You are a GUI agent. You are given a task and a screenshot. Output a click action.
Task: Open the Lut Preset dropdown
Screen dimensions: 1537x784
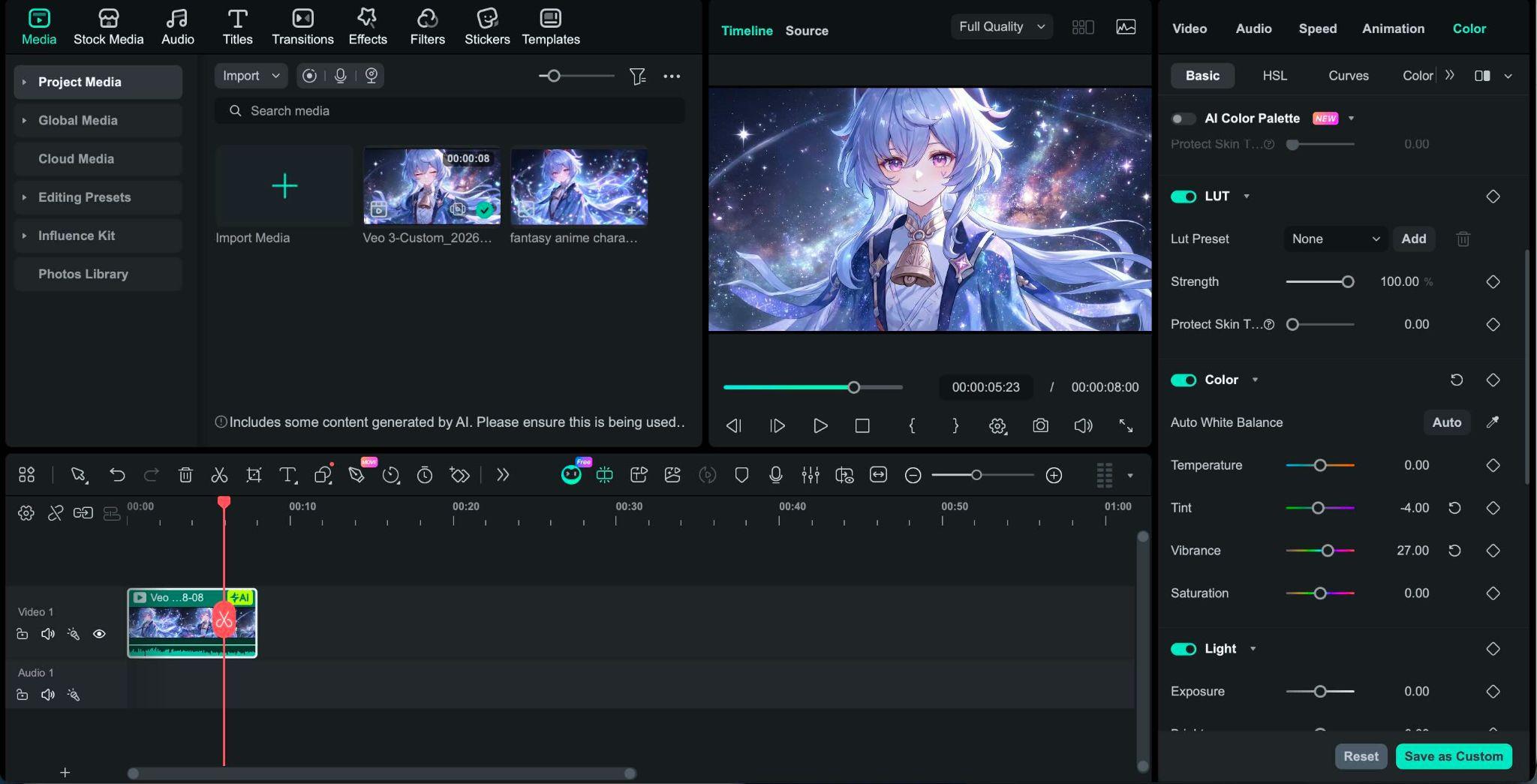point(1336,239)
